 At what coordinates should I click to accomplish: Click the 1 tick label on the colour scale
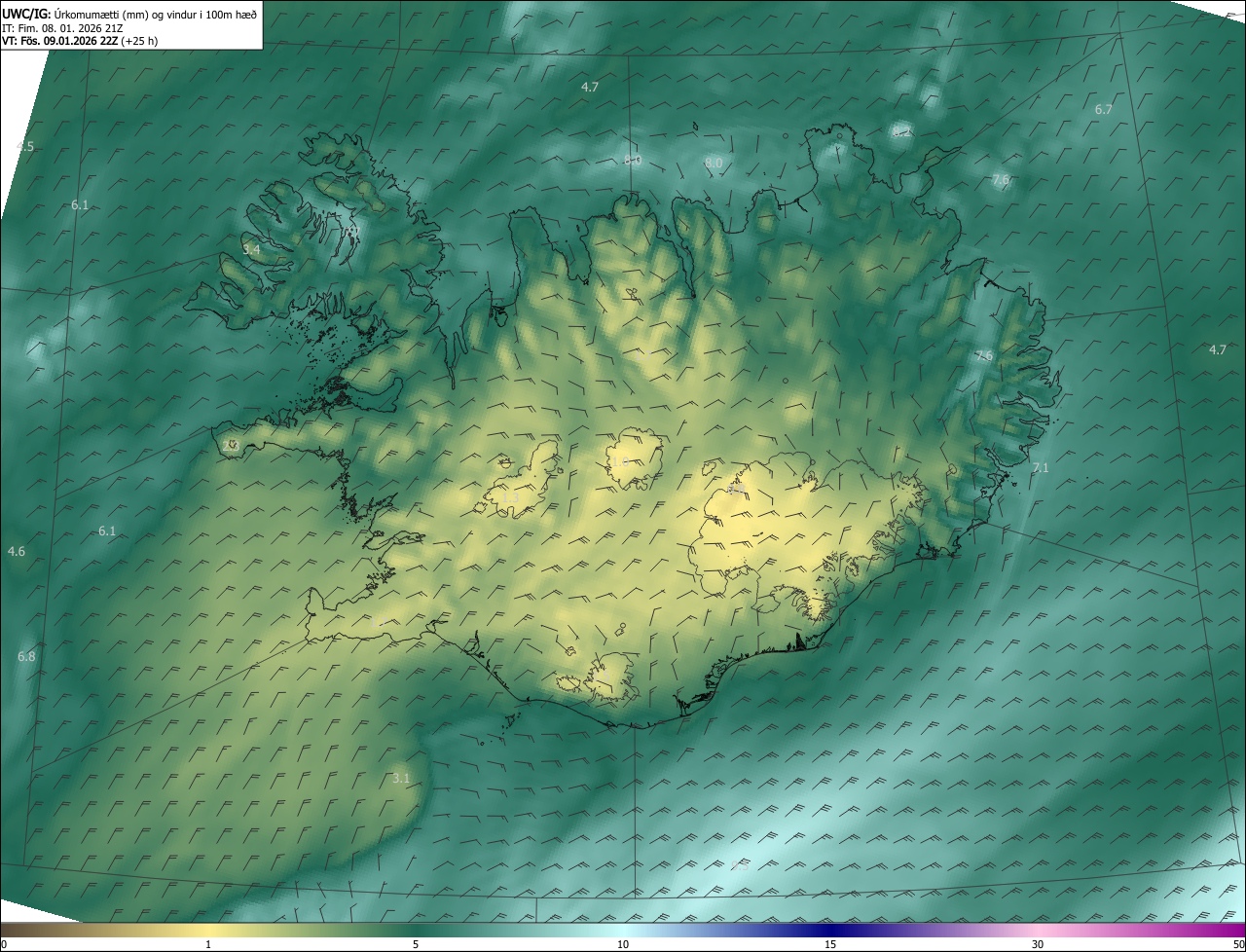pos(208,945)
